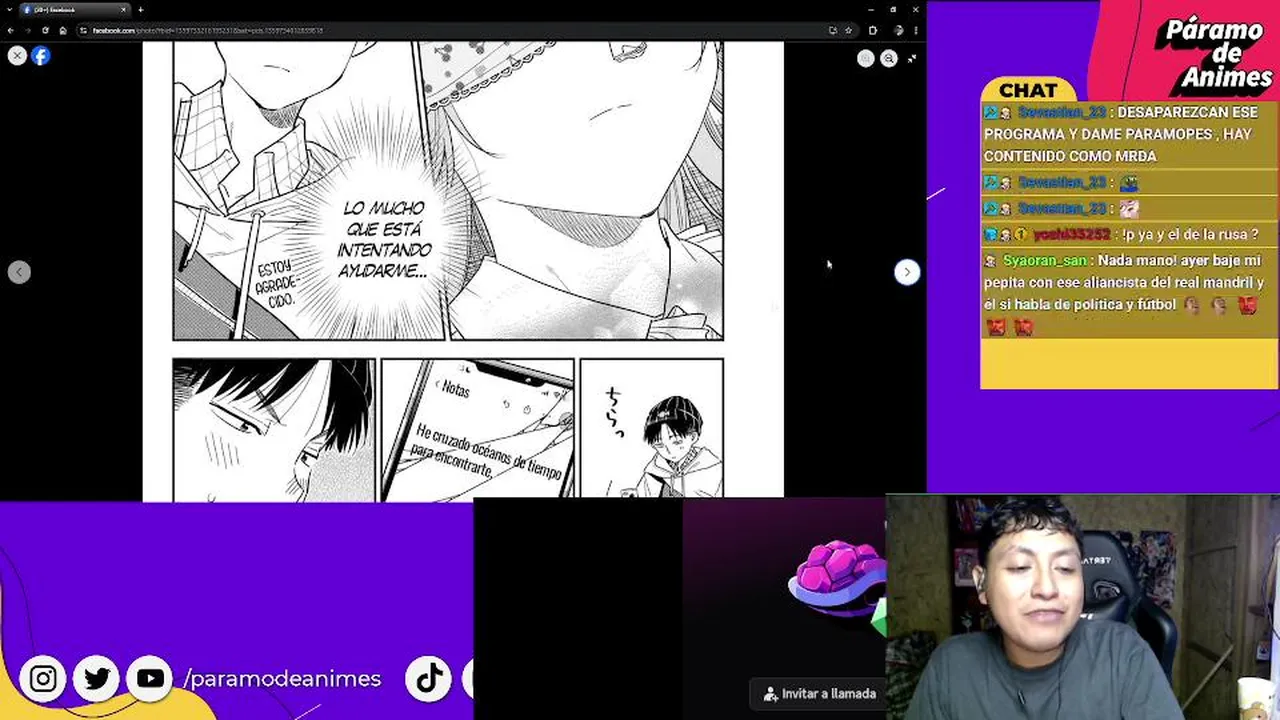1280x720 pixels.
Task: Open the Chrome three-dot menu
Action: pyautogui.click(x=916, y=30)
